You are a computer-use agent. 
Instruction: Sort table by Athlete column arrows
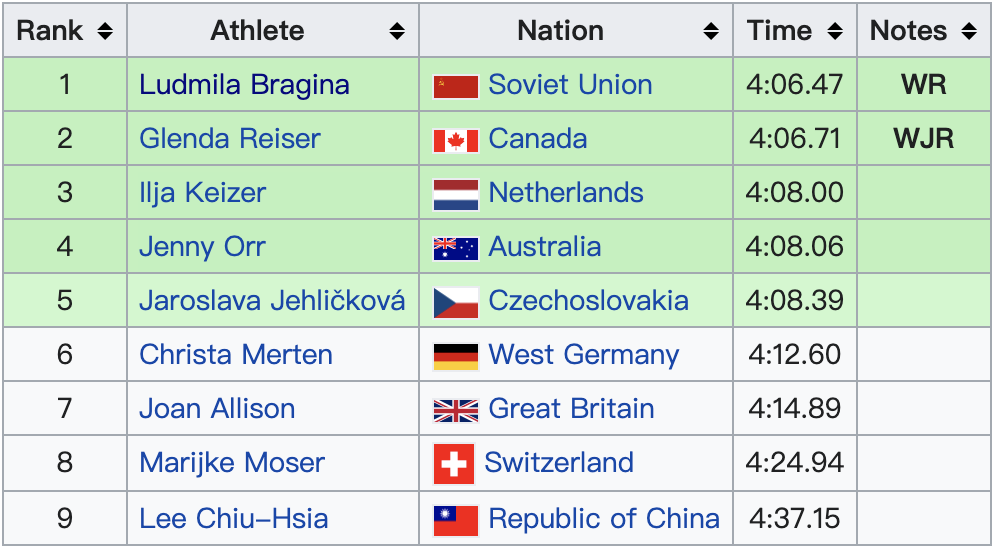[x=397, y=31]
